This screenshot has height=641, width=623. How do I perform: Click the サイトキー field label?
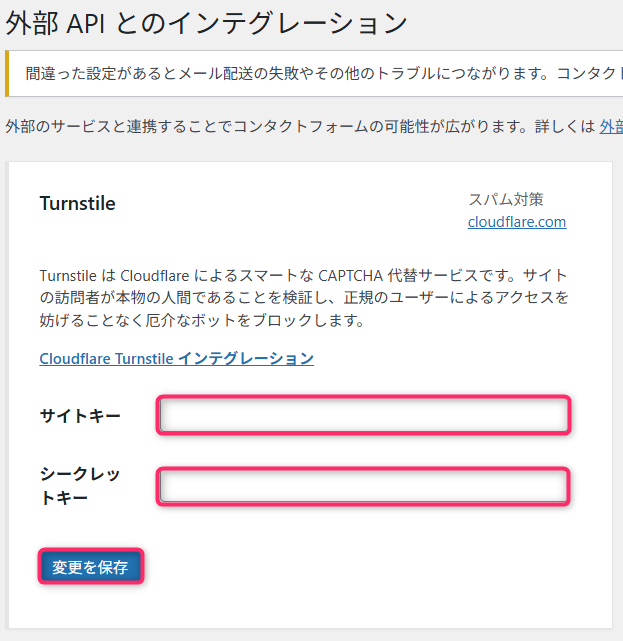80,415
